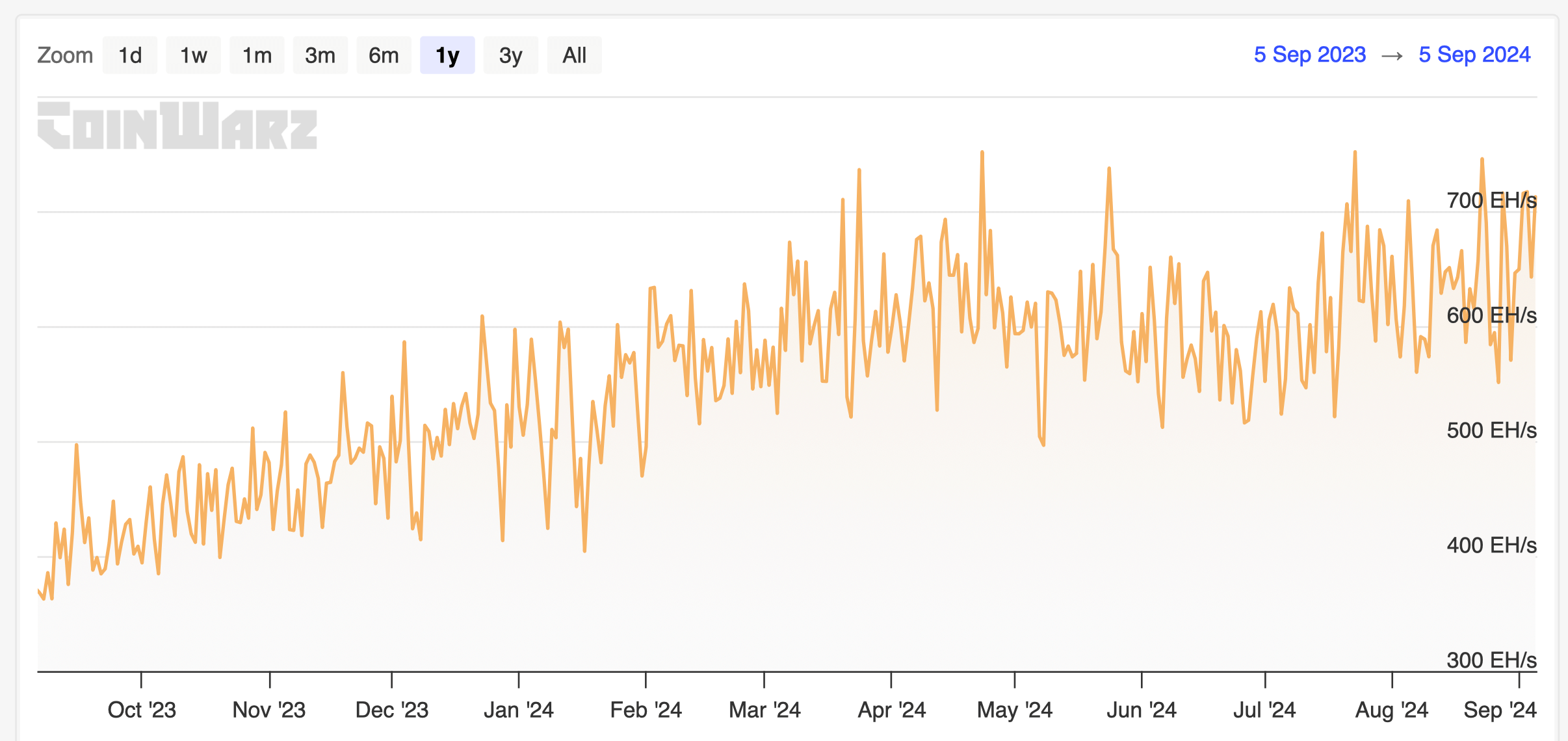
Task: Click the Sep '24 axis label
Action: [x=1500, y=710]
